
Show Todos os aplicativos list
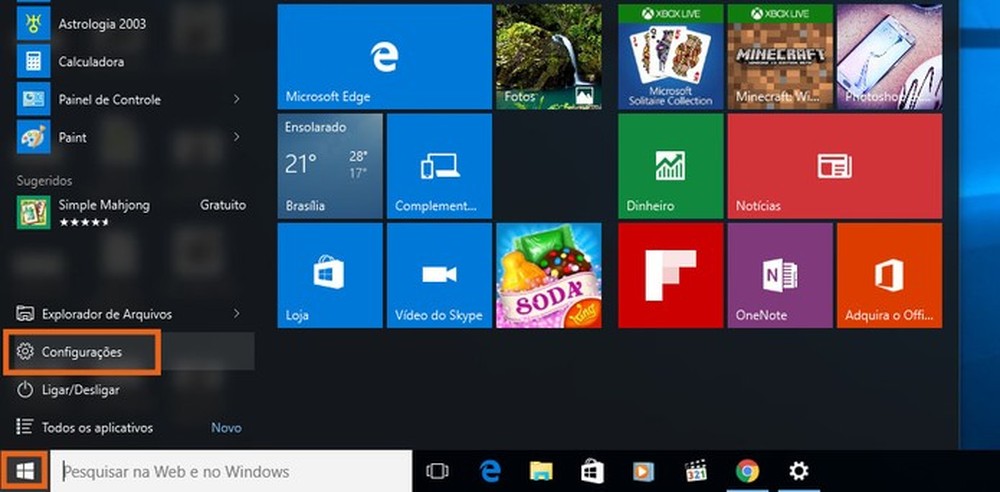point(97,427)
